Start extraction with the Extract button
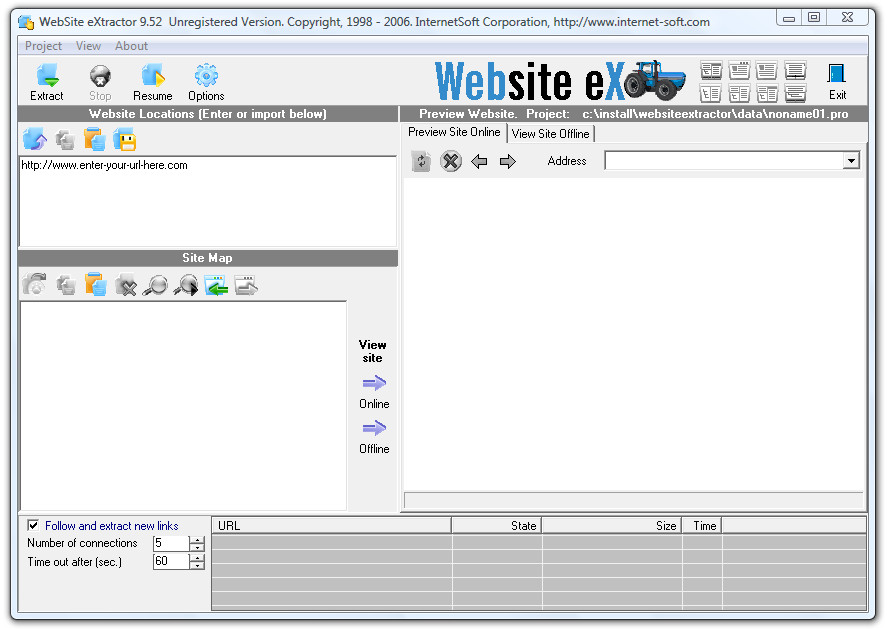Viewport: 887px width, 629px height. click(x=46, y=82)
